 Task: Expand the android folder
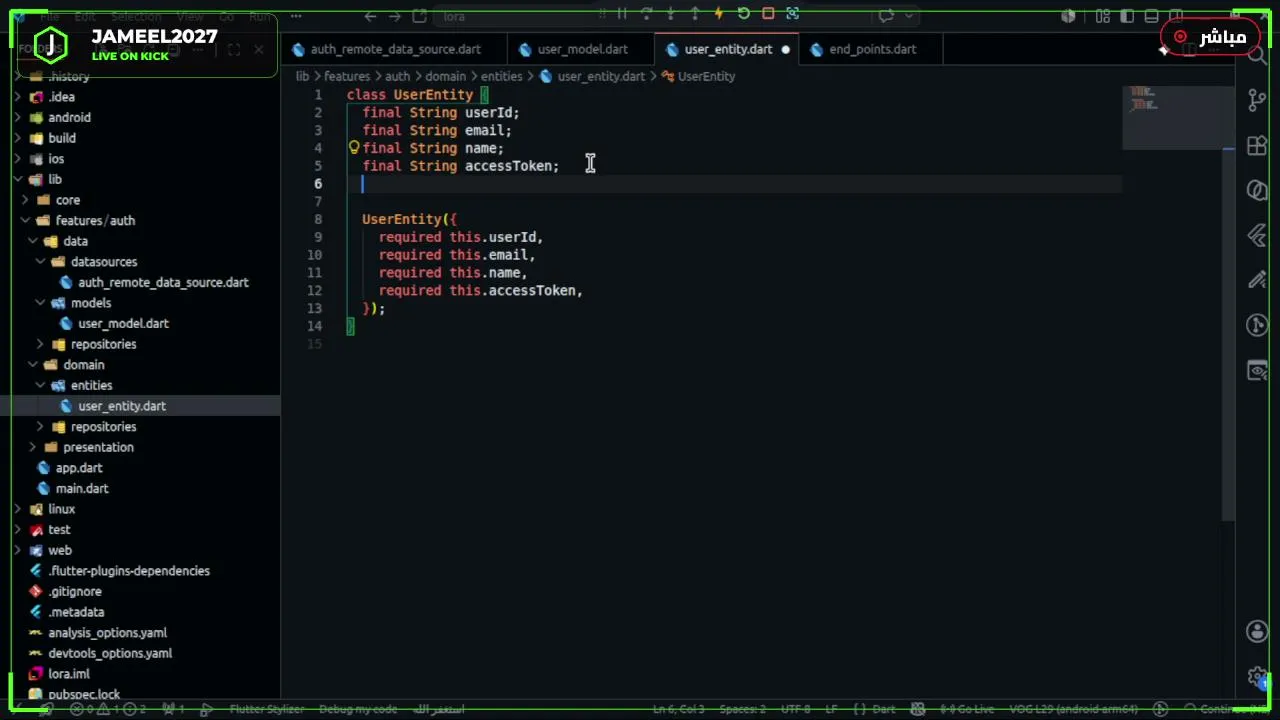pyautogui.click(x=18, y=117)
